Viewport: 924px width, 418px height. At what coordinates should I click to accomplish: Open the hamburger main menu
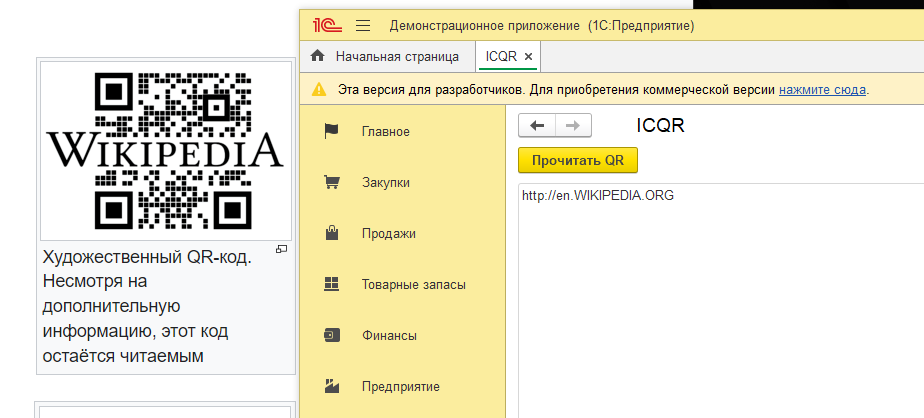pyautogui.click(x=364, y=26)
